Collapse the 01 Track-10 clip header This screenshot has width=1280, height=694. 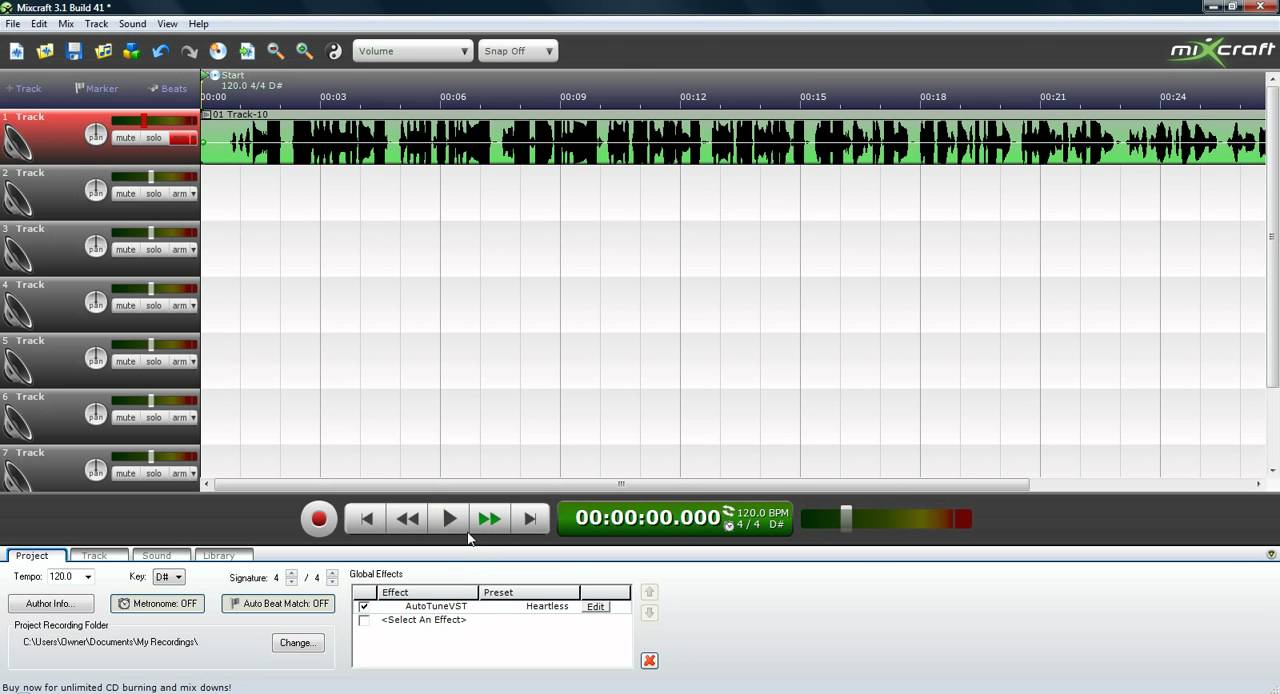coord(207,115)
